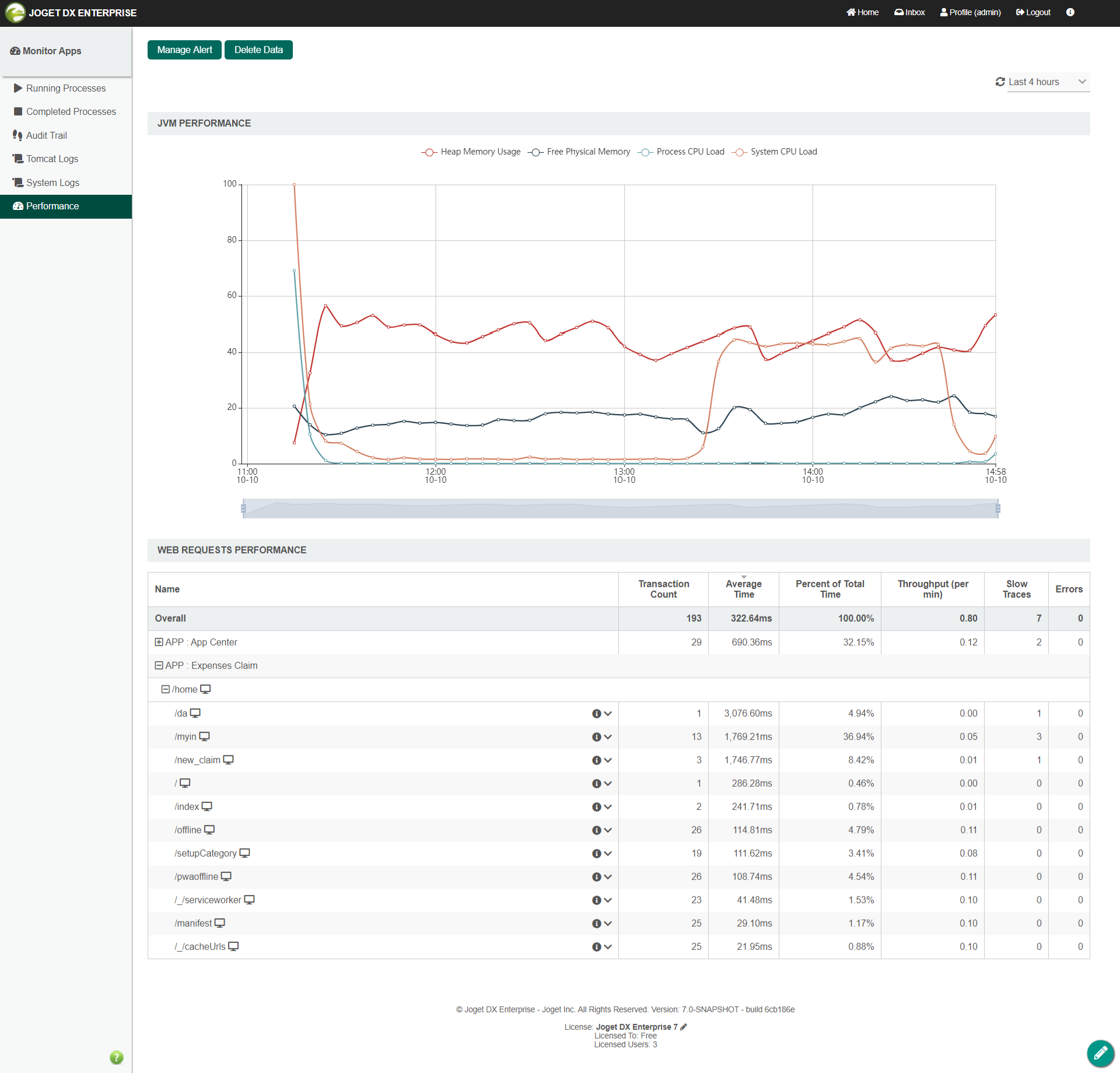Click the info icon in /da row
The height and width of the screenshot is (1073, 1120).
596,714
